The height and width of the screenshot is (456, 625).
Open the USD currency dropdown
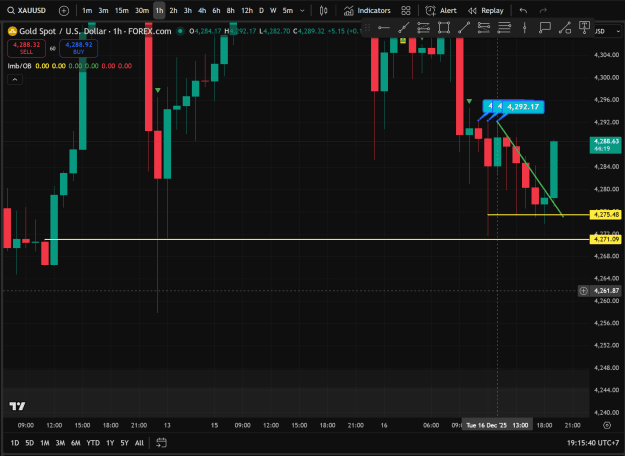(x=607, y=31)
